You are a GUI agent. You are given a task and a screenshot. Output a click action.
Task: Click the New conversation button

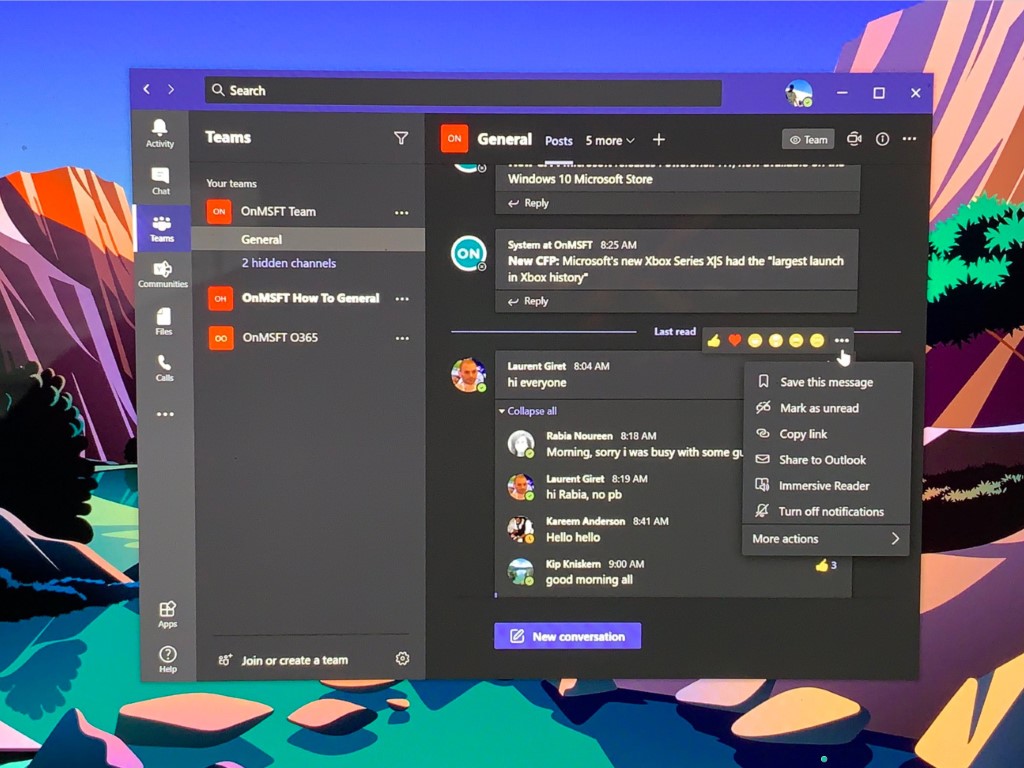(567, 636)
